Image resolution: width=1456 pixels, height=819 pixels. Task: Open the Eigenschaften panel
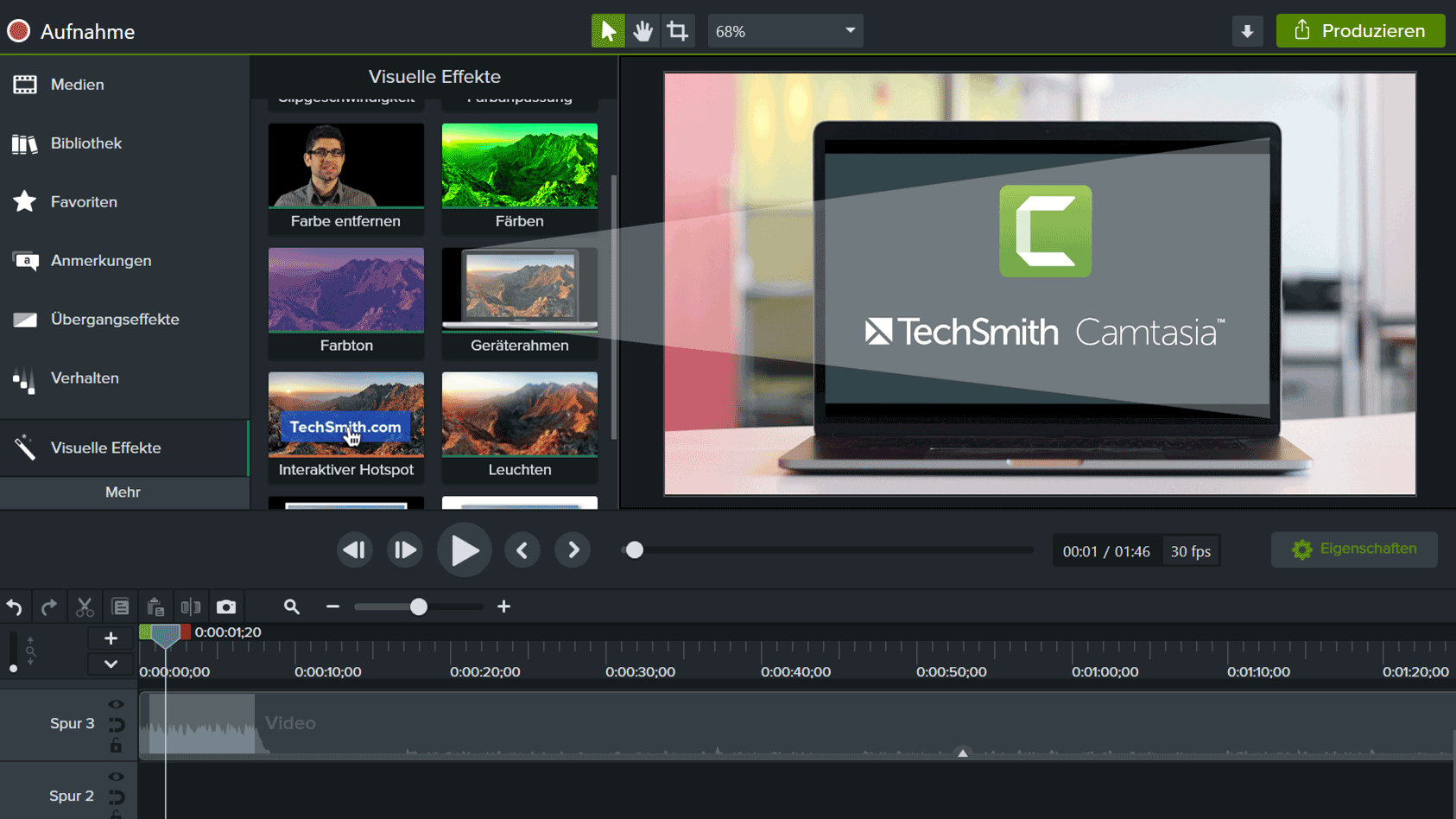point(1353,549)
